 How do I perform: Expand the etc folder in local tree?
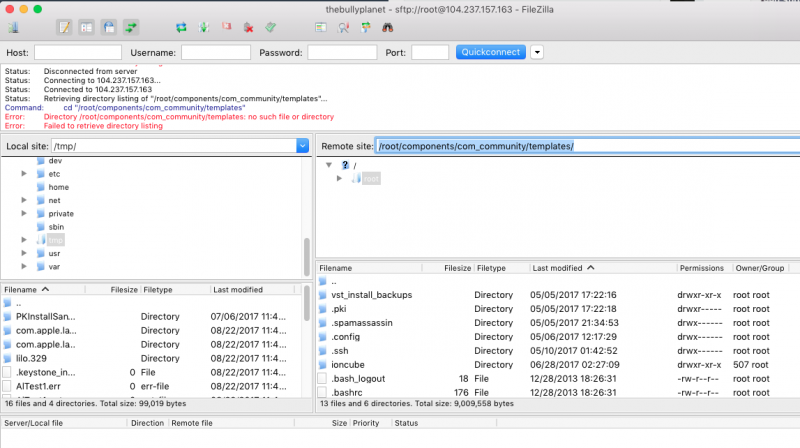pos(23,174)
